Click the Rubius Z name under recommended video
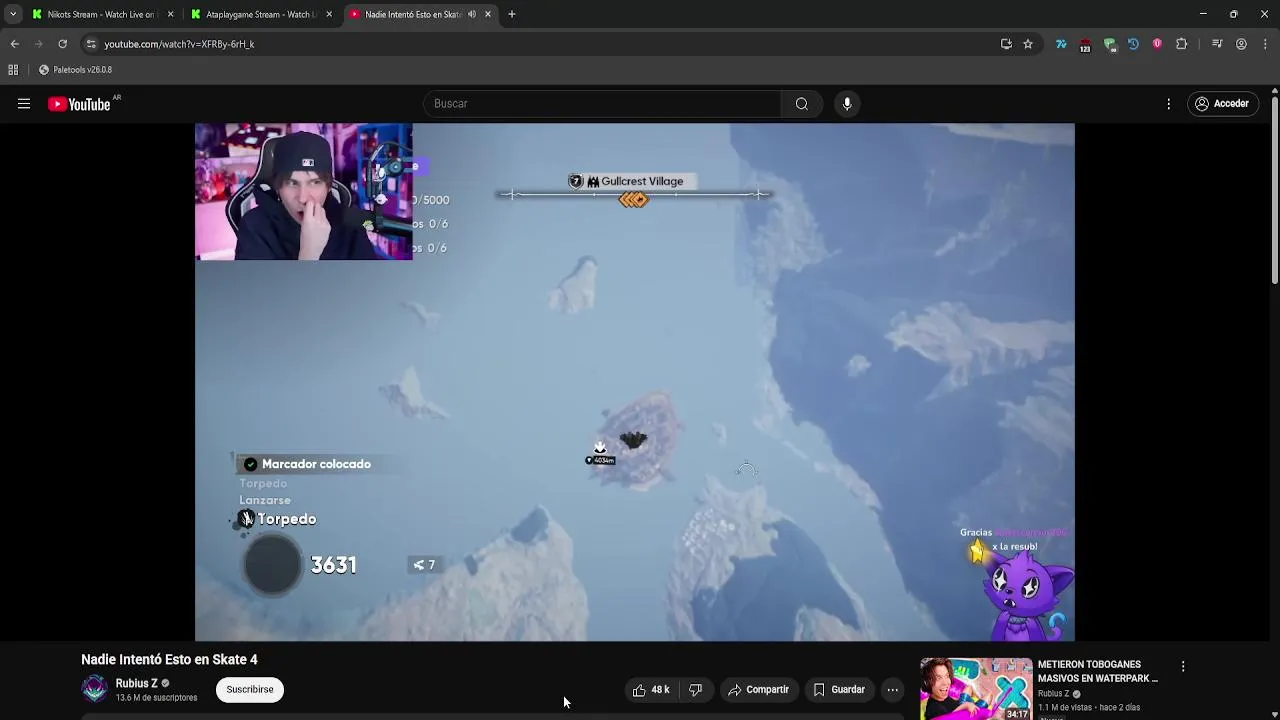 [1053, 694]
